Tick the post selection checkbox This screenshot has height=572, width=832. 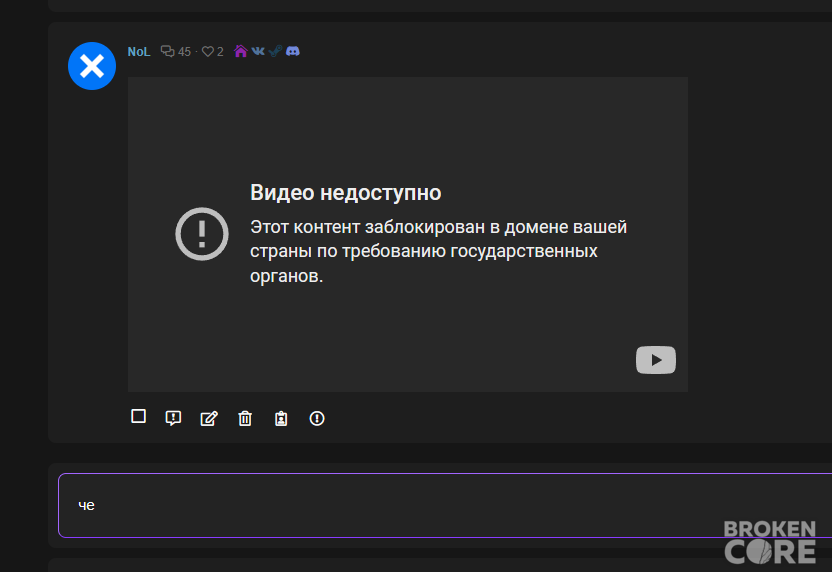pos(138,416)
